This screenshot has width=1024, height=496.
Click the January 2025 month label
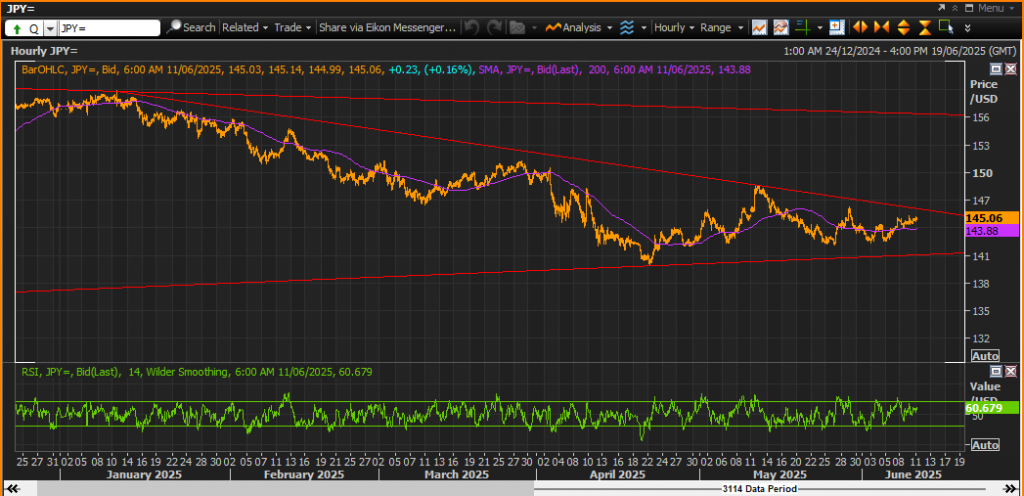pyautogui.click(x=144, y=474)
